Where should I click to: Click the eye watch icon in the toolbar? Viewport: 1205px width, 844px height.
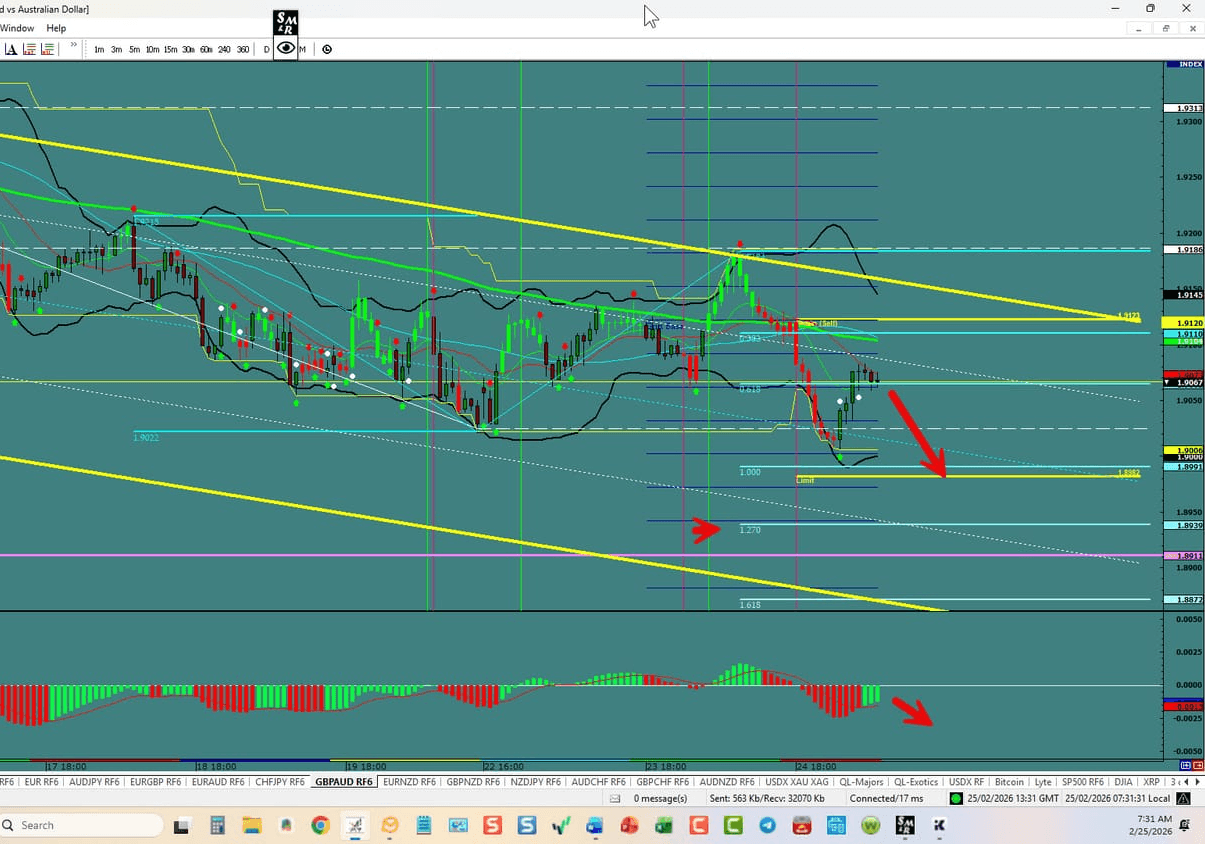pos(285,49)
